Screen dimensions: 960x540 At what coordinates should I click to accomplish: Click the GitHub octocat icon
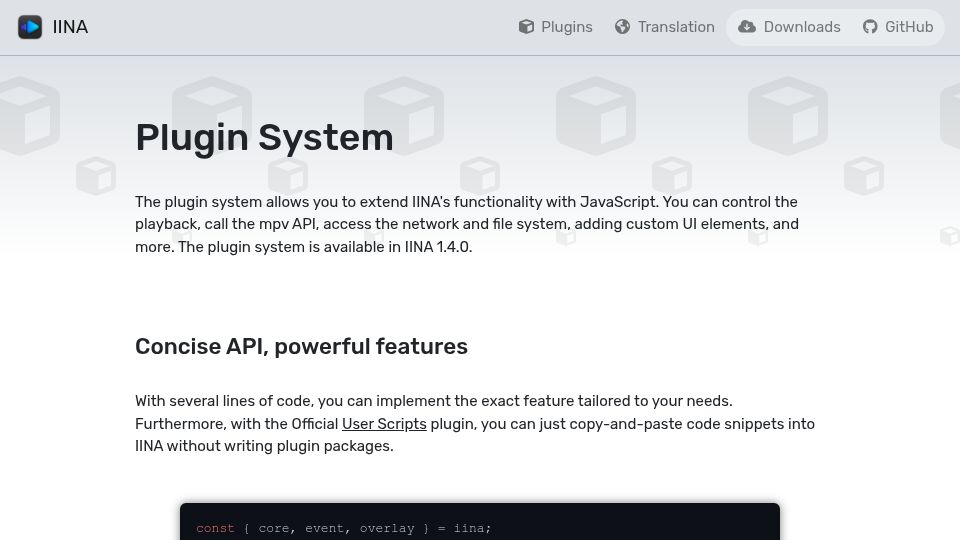point(870,27)
